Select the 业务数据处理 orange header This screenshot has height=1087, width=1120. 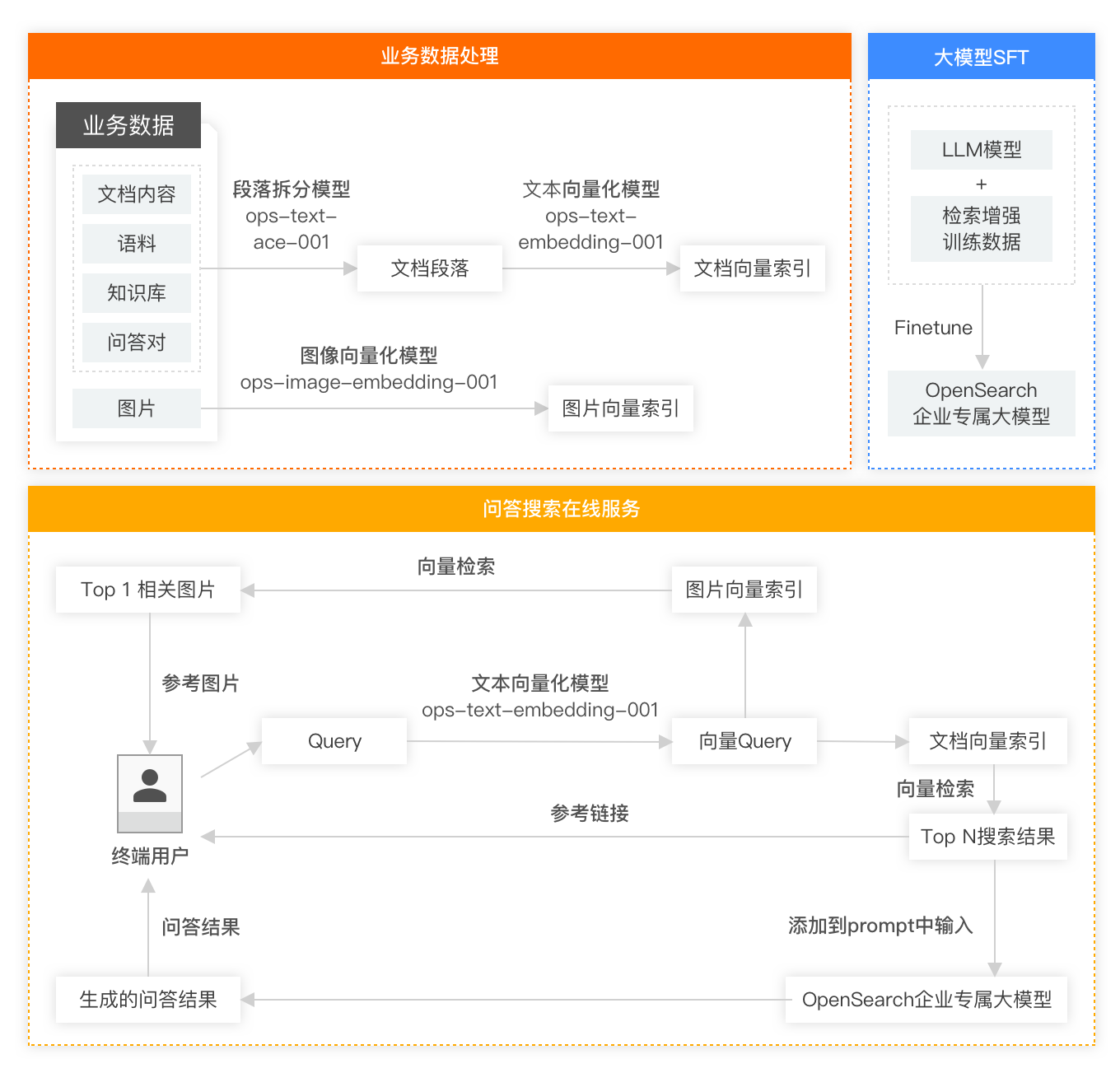coord(440,56)
